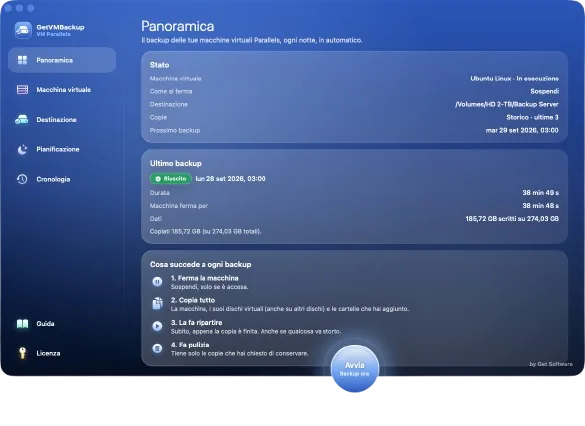This screenshot has height=426, width=585.
Task: Click the play icon beside La fa ripartire
Action: 157,326
